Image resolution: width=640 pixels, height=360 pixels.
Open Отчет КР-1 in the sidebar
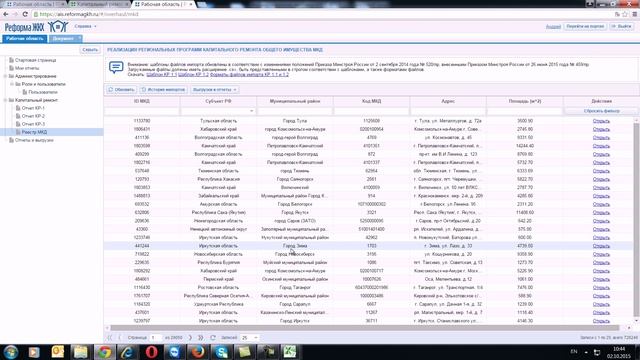(x=33, y=108)
